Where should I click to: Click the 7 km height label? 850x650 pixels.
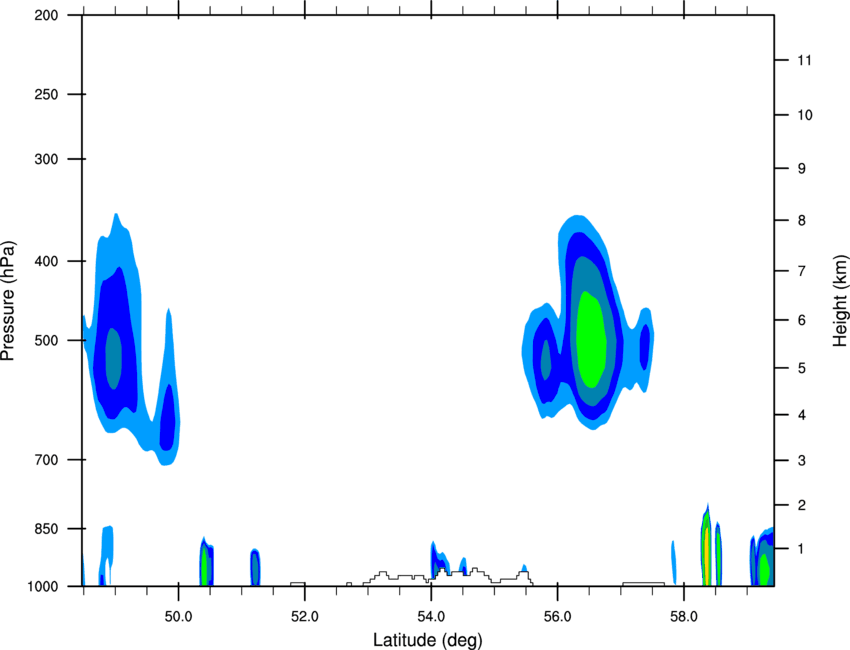click(802, 271)
